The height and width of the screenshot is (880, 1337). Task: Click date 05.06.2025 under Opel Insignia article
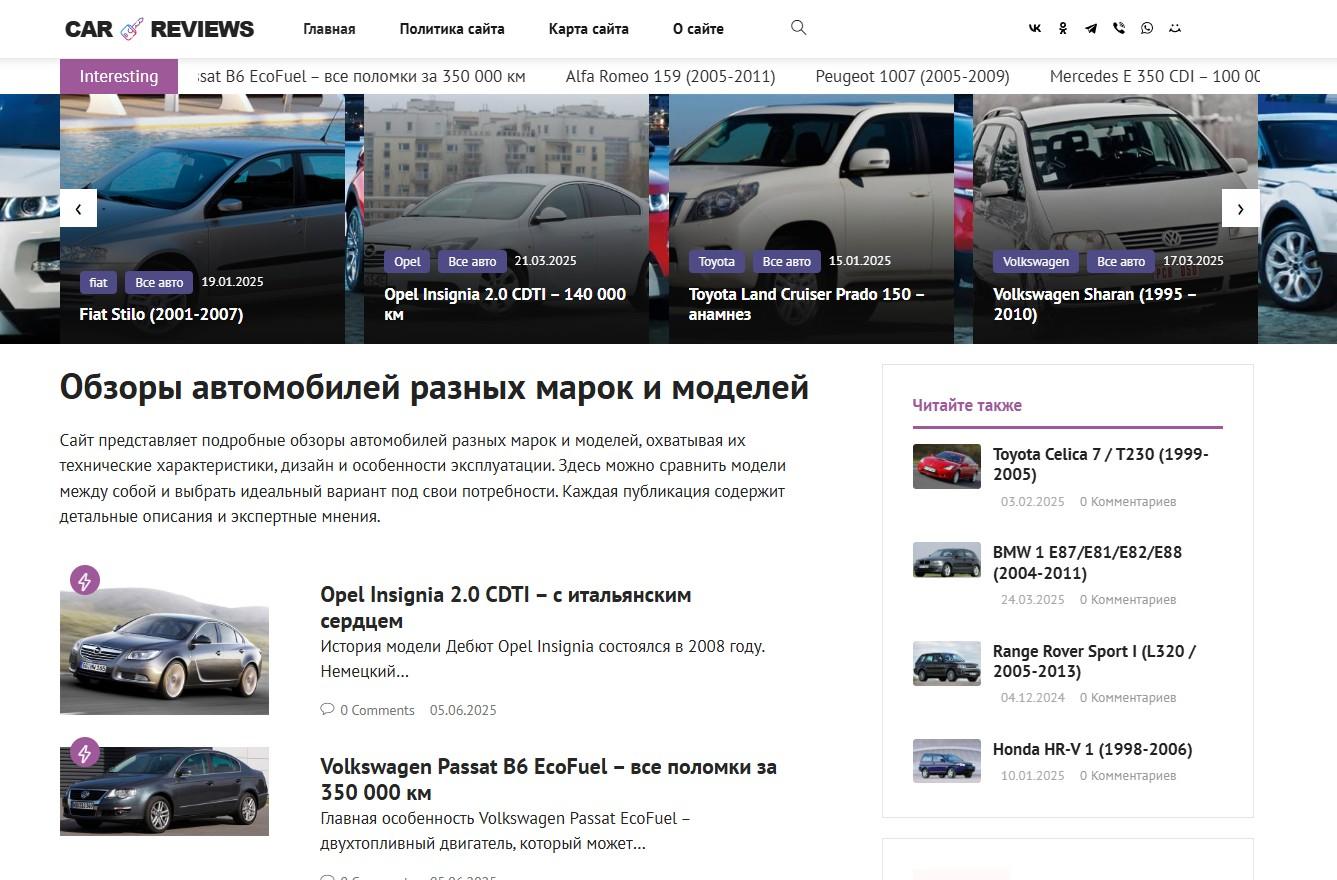[x=463, y=710]
